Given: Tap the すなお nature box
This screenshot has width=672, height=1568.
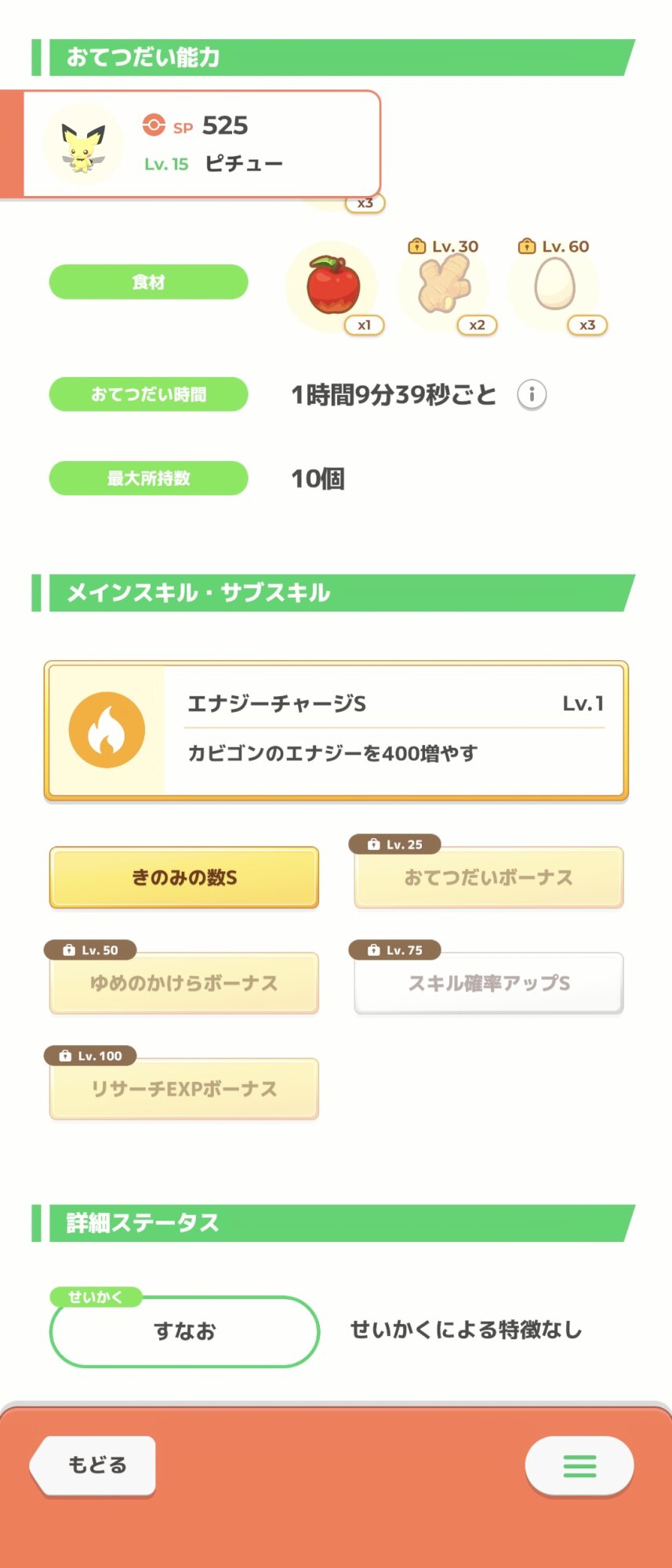Looking at the screenshot, I should pyautogui.click(x=184, y=1331).
